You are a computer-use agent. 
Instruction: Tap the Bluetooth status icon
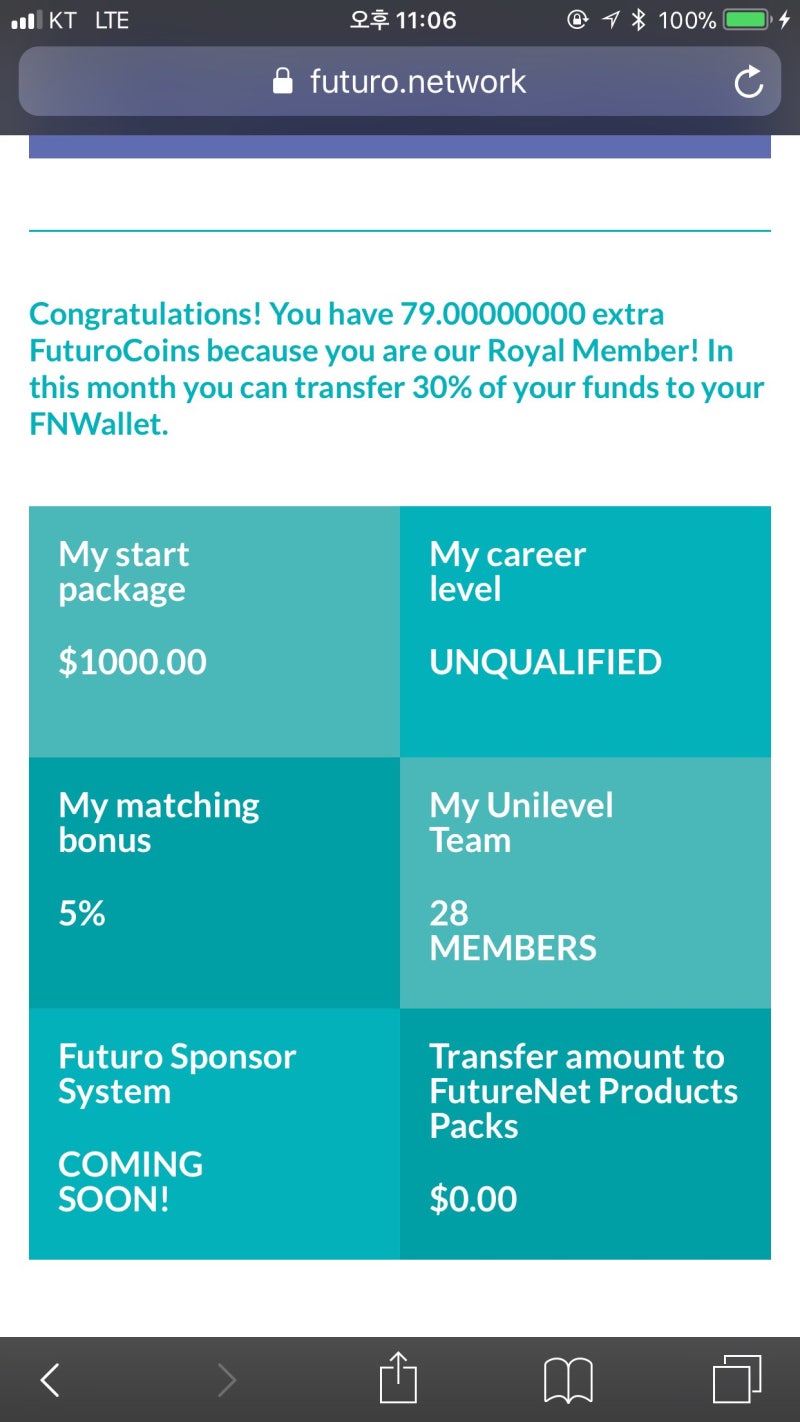[639, 20]
